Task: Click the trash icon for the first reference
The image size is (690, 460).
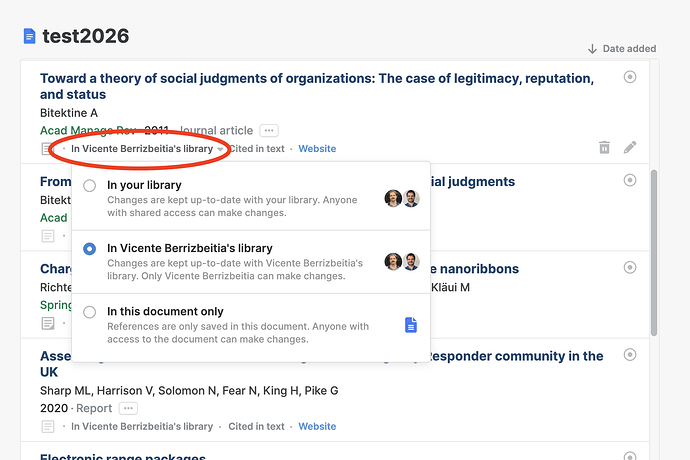Action: 604,147
